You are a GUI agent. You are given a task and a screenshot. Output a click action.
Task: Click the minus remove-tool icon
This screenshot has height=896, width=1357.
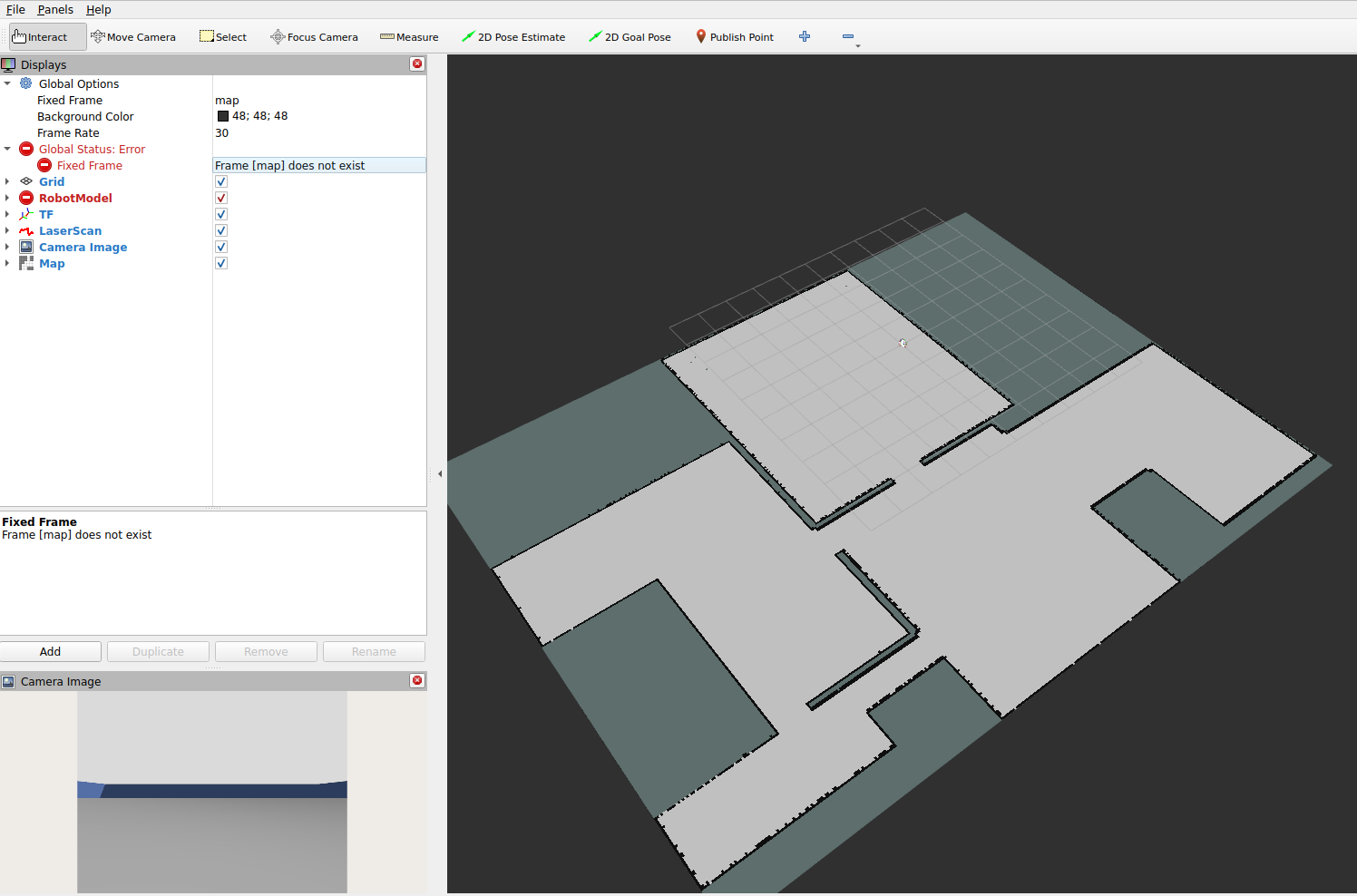(848, 36)
